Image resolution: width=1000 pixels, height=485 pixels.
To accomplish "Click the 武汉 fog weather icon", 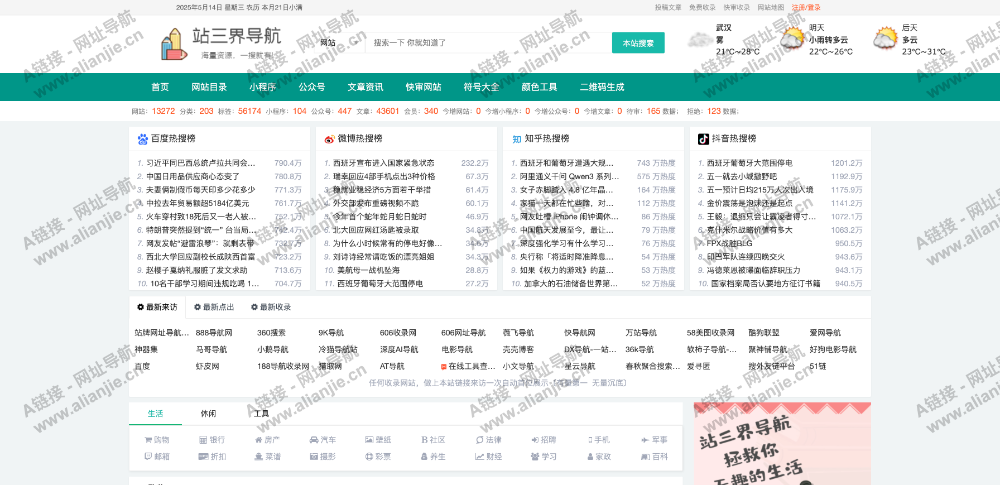I will click(x=700, y=40).
